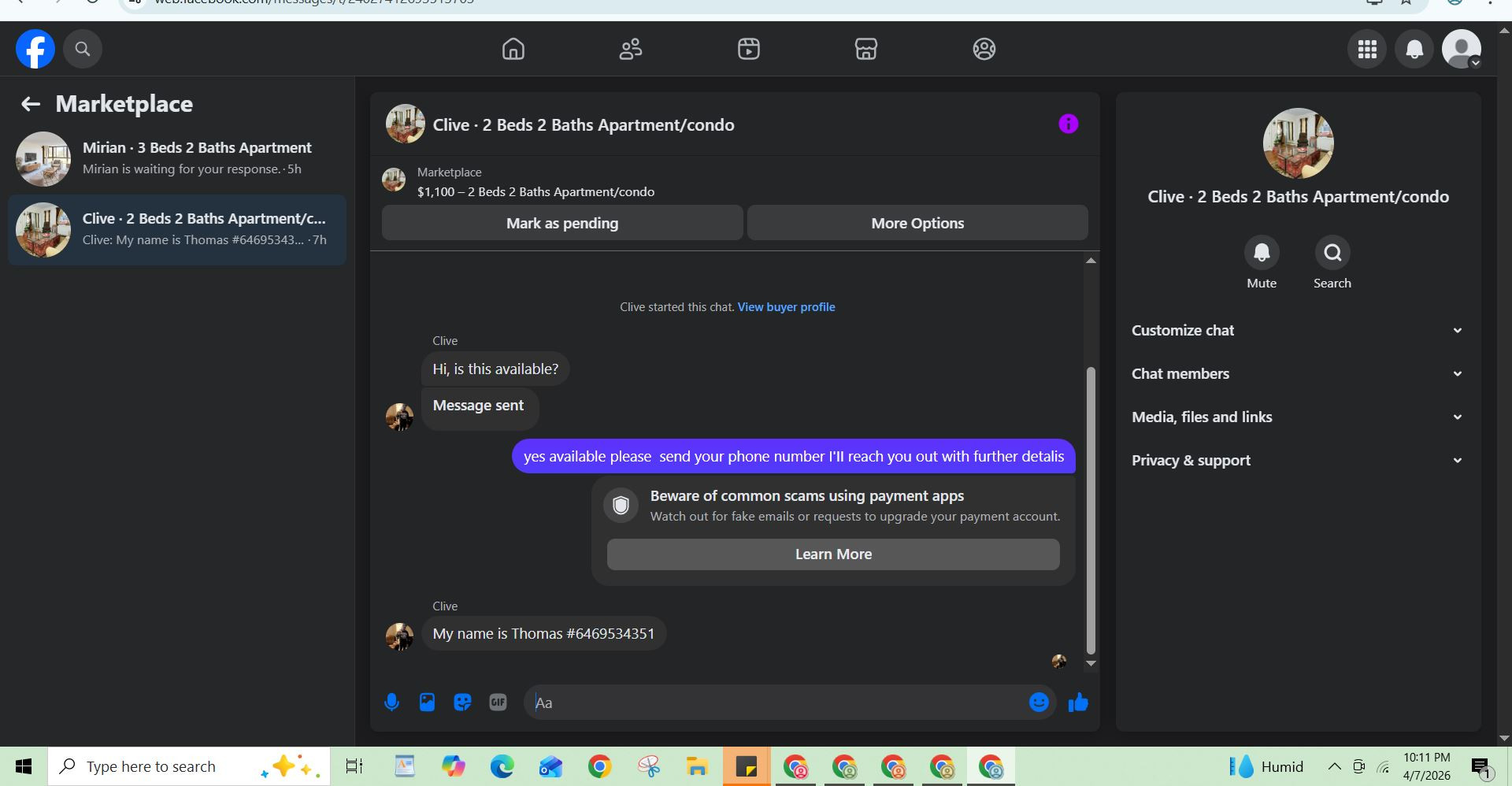The height and width of the screenshot is (786, 1512).
Task: Click Clive's avatar beside the Thomas message
Action: [x=399, y=636]
